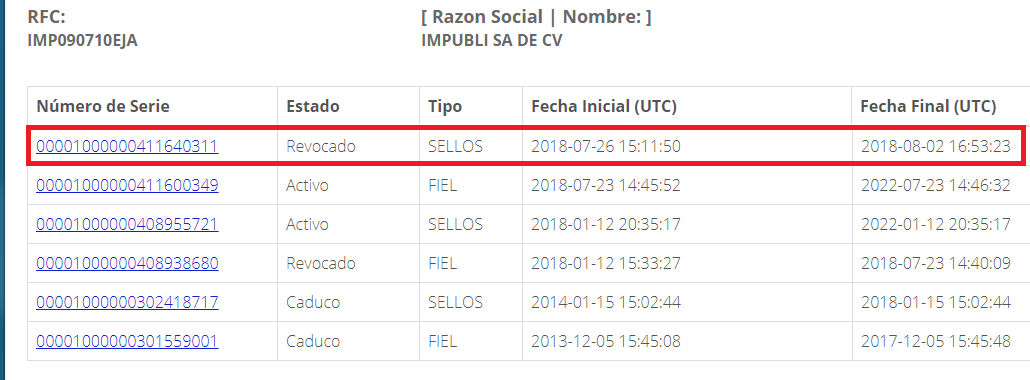Select the RFC value IMP090710EJA
The width and height of the screenshot is (1030, 380).
coord(83,40)
